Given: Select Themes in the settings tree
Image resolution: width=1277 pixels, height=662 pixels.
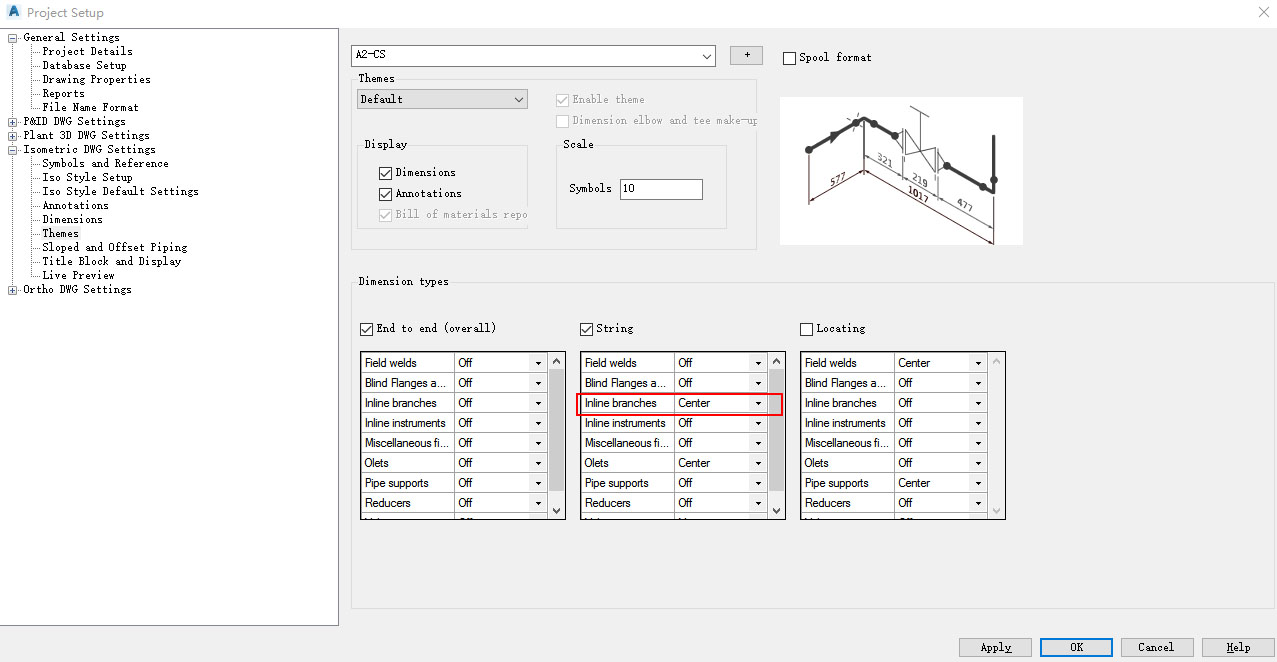Looking at the screenshot, I should tap(60, 234).
